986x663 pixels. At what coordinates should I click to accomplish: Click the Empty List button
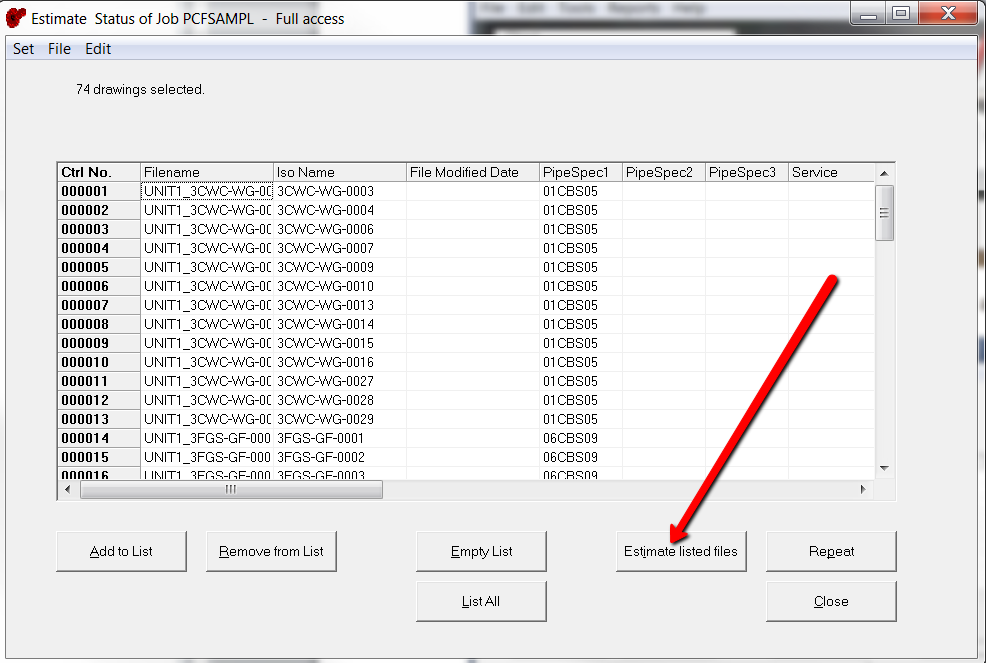481,551
